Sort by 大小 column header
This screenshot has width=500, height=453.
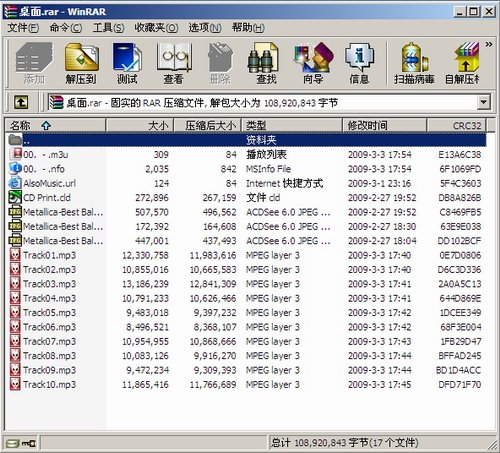(140, 126)
